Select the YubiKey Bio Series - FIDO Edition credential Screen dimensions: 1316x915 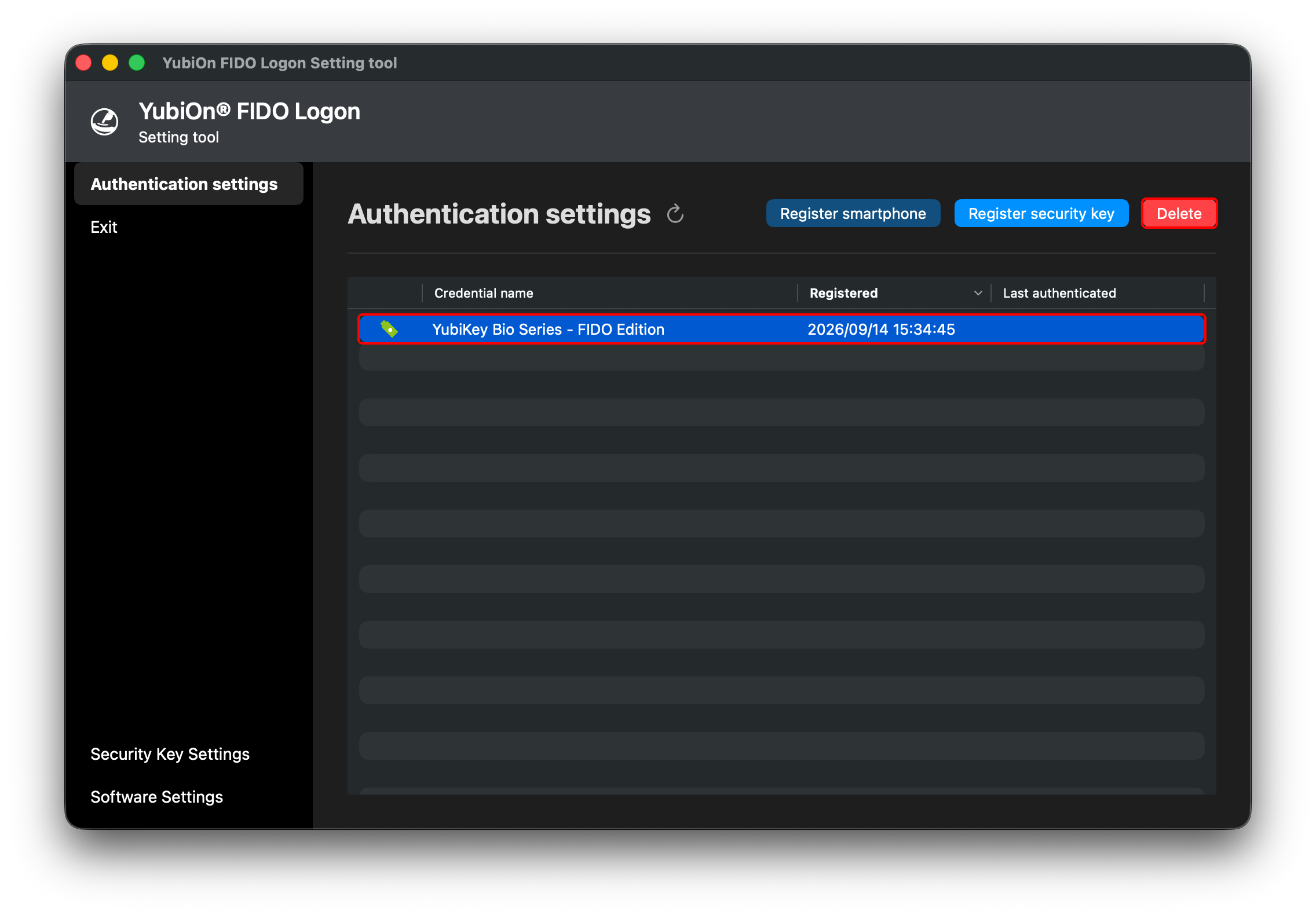[x=782, y=329]
